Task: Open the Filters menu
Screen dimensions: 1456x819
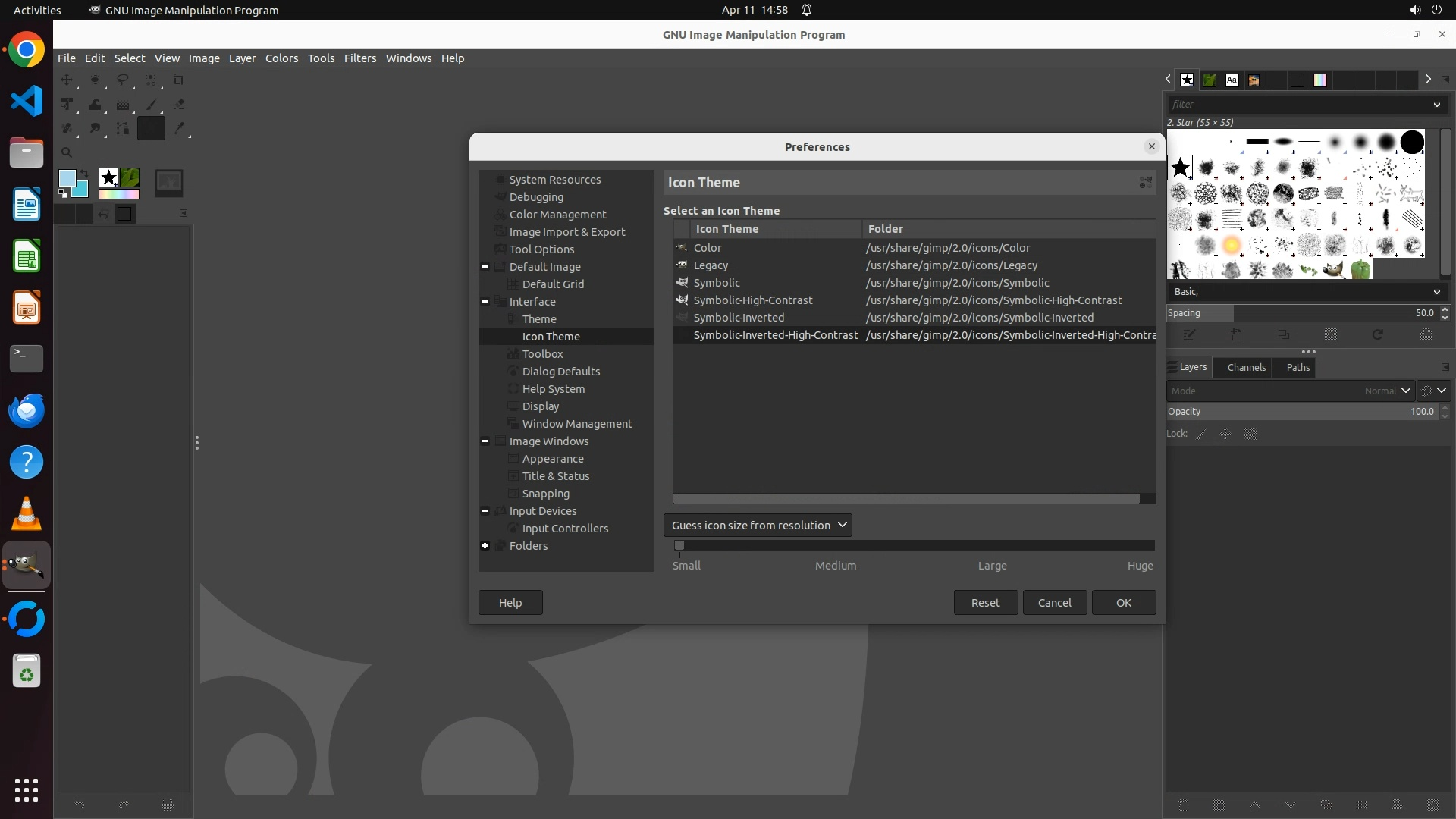Action: click(359, 58)
